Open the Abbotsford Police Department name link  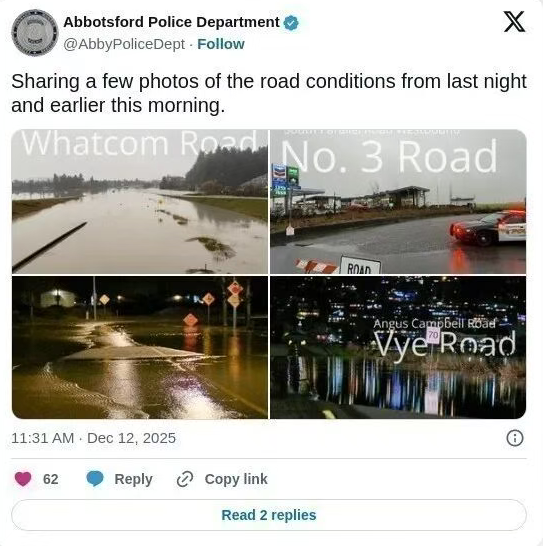pos(171,22)
